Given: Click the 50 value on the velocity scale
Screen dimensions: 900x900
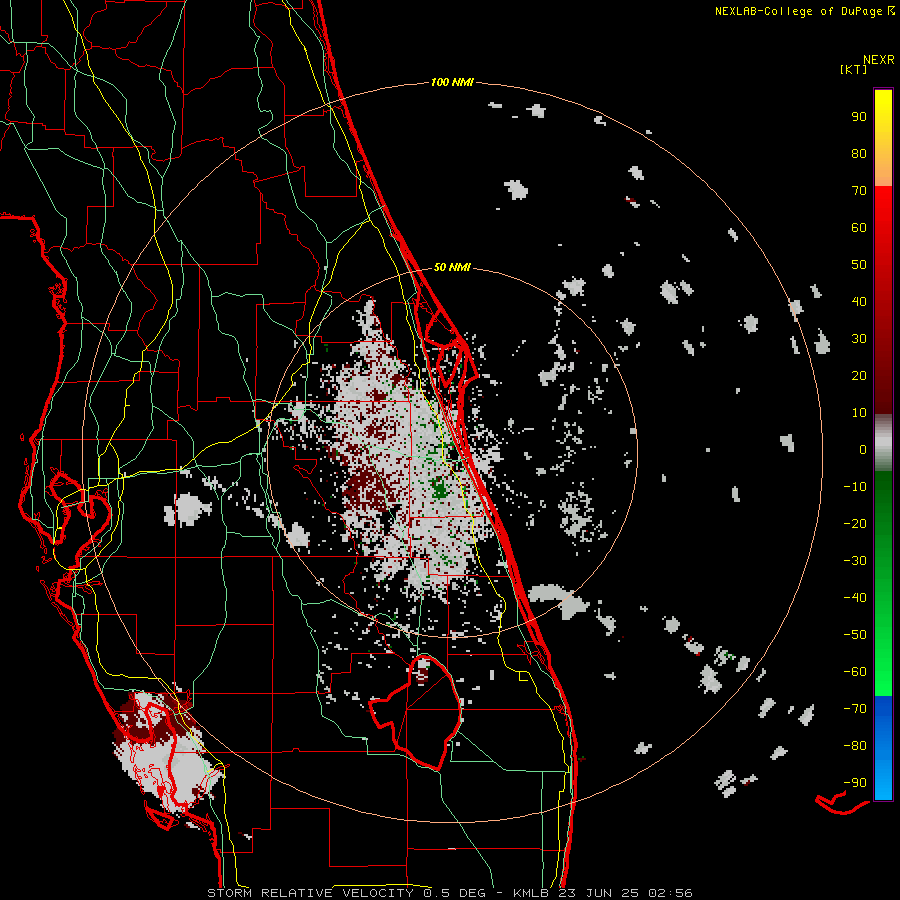Looking at the screenshot, I should (859, 265).
